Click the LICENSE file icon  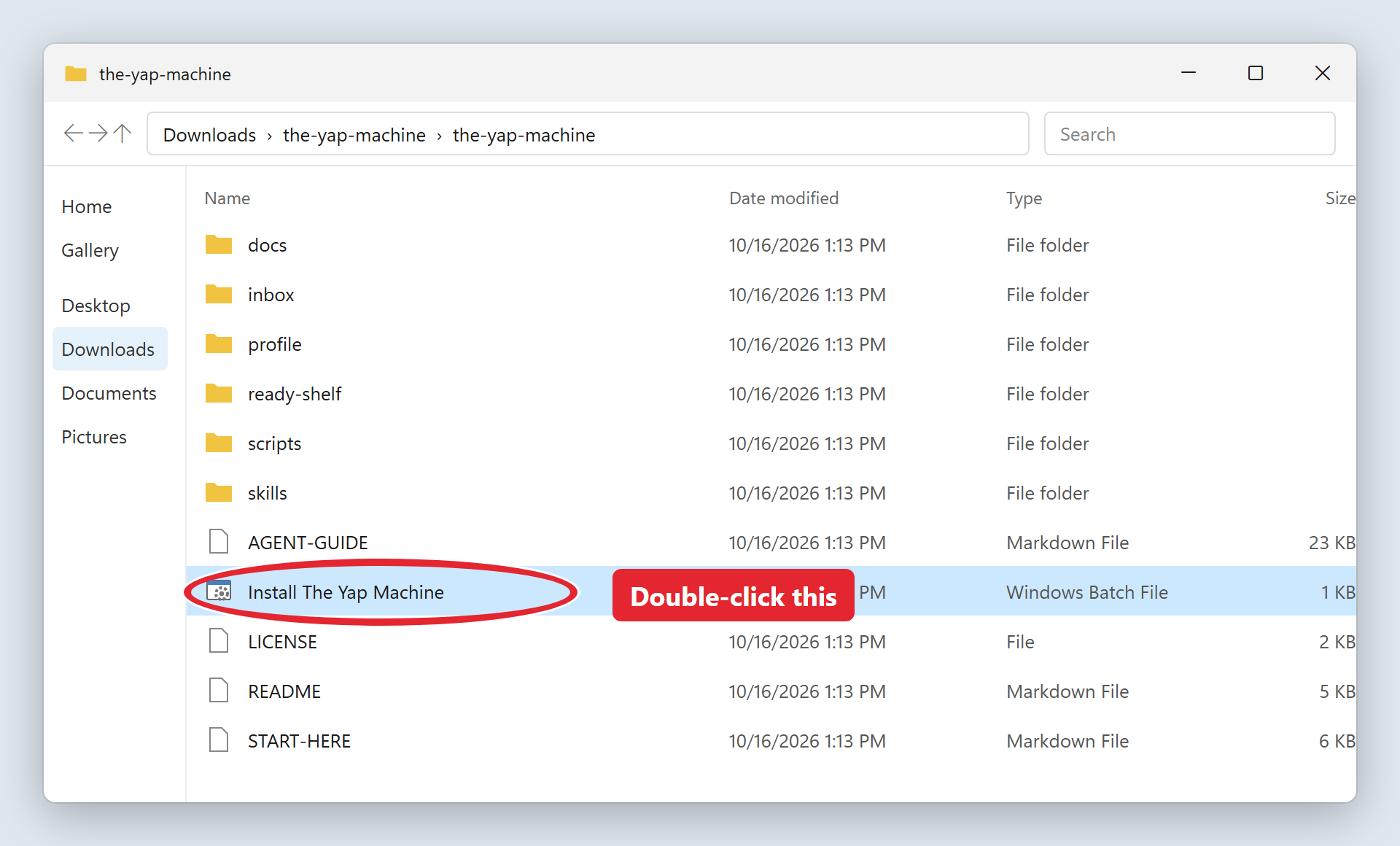point(219,641)
